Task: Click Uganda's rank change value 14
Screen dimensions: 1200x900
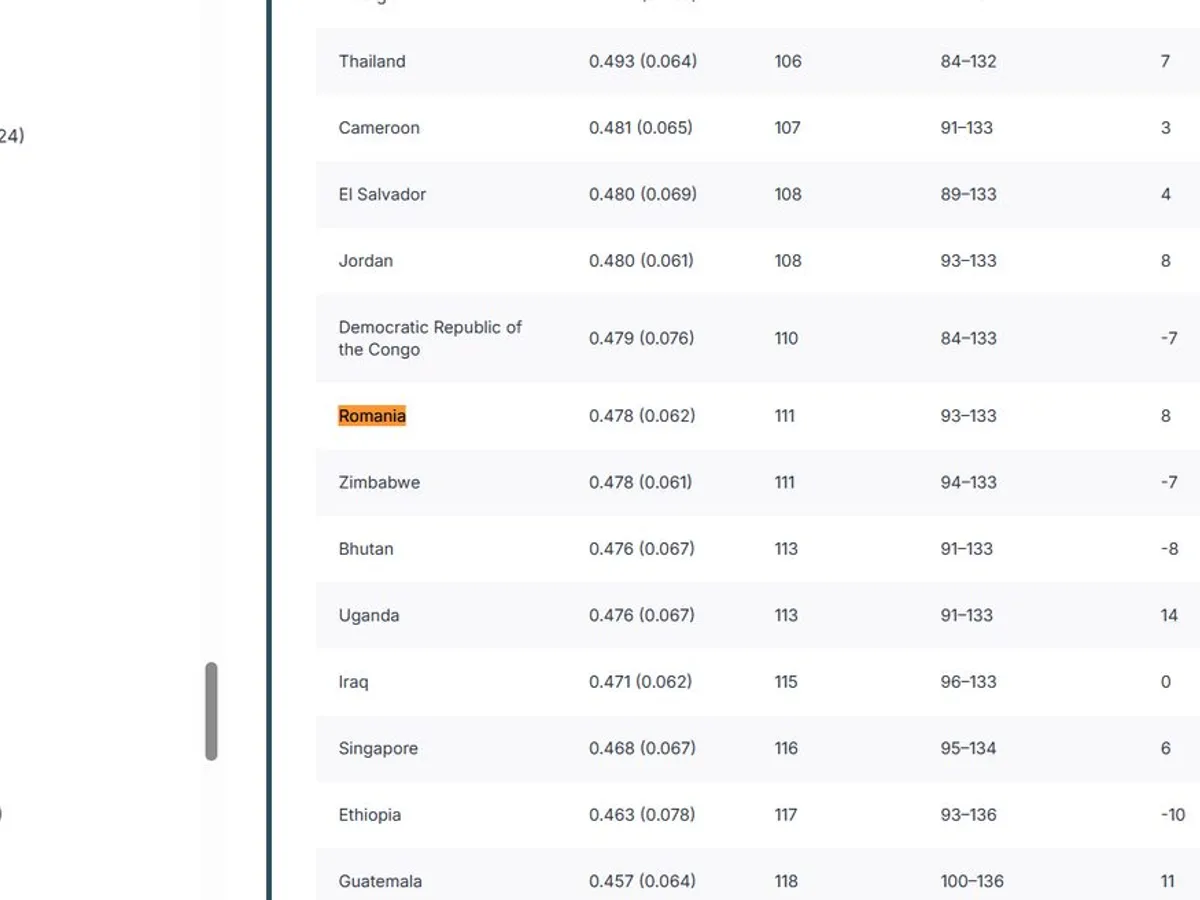Action: click(1169, 615)
